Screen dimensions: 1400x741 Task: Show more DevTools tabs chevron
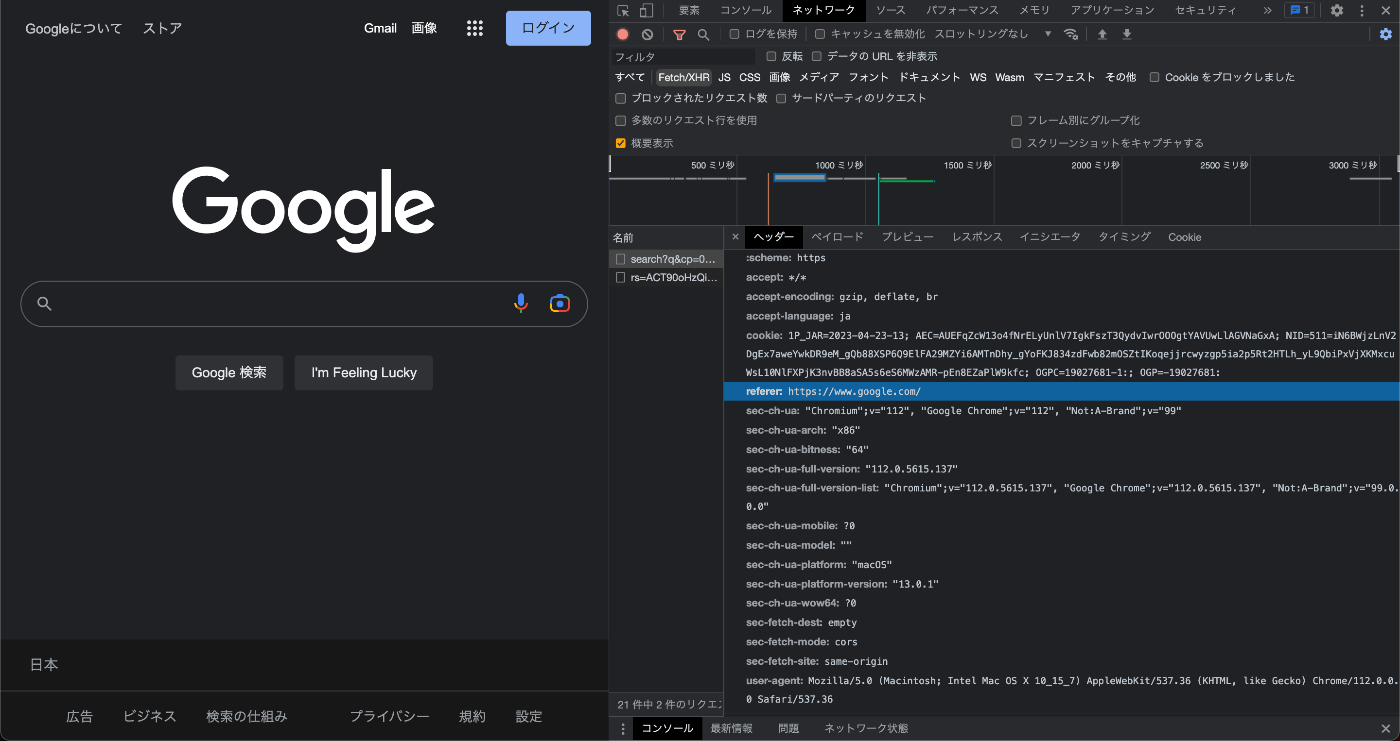click(1268, 10)
